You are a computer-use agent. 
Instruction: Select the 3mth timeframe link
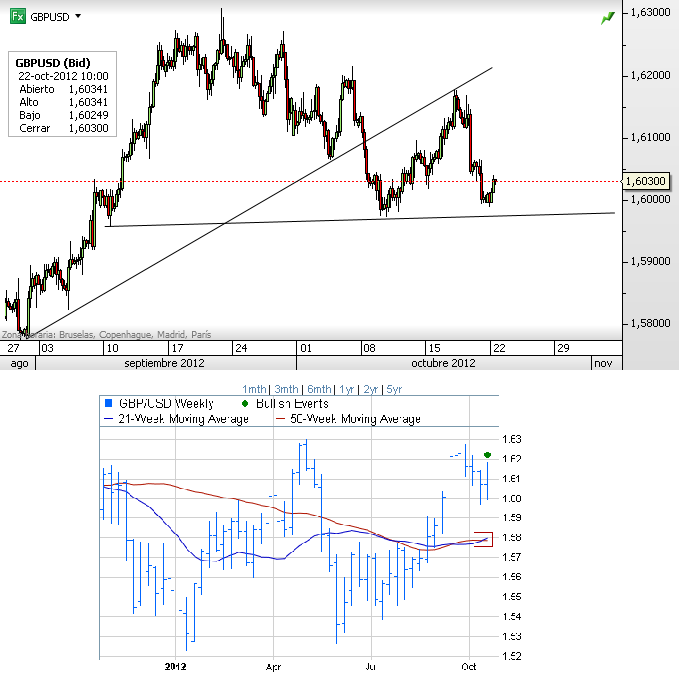pyautogui.click(x=286, y=389)
